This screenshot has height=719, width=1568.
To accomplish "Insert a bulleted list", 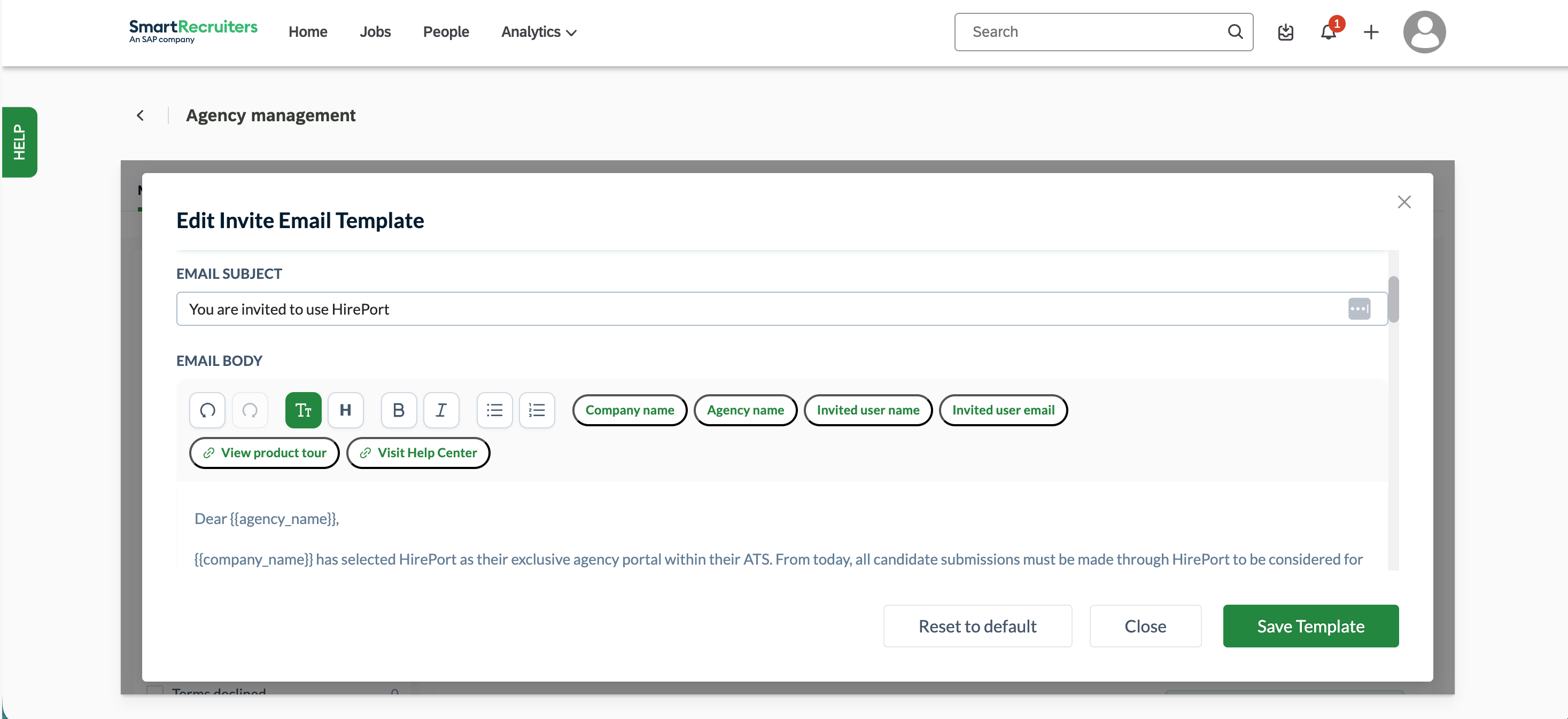I will [495, 410].
